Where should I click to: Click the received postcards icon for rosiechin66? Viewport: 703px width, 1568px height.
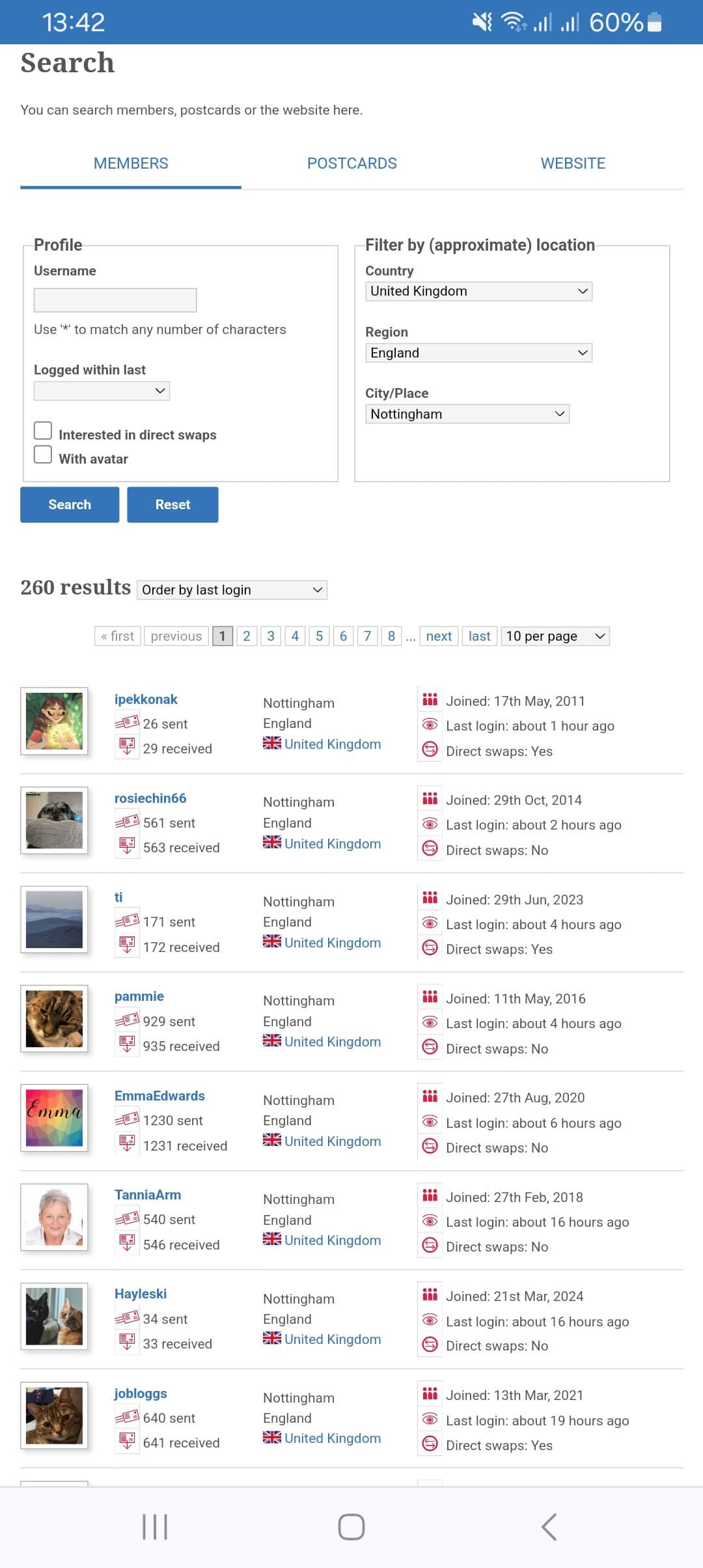point(127,847)
